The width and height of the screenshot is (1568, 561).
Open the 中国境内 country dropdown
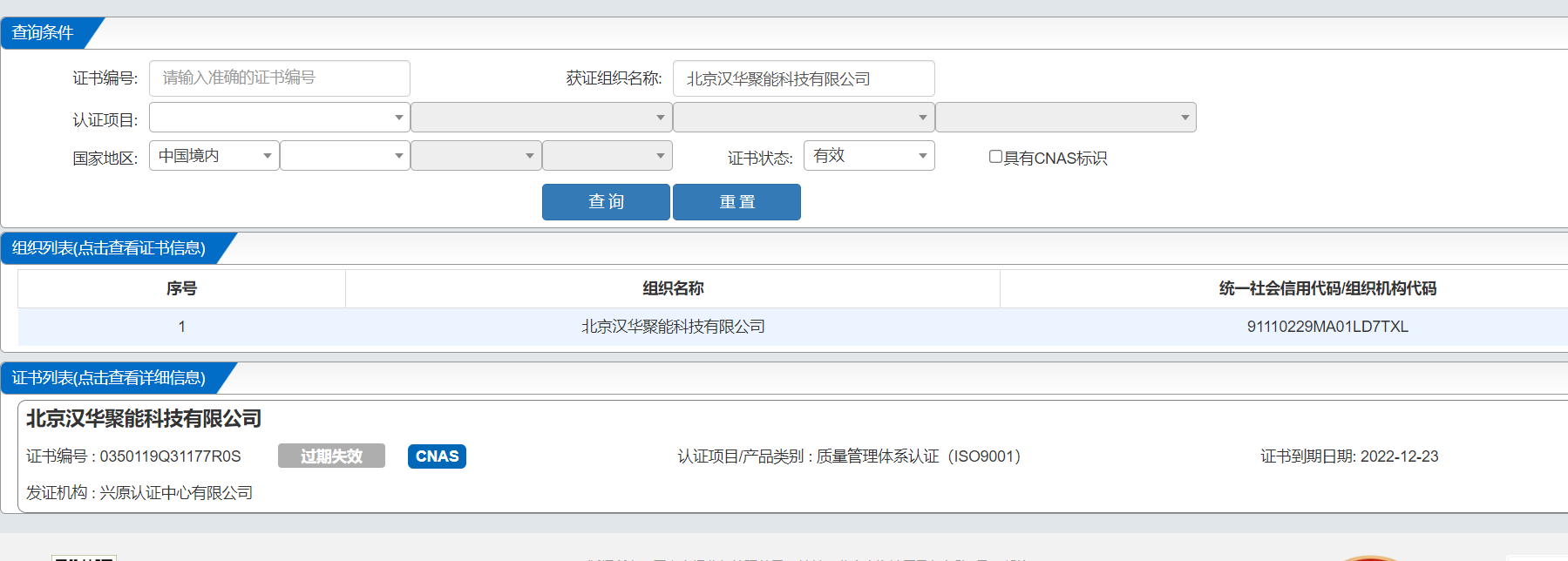coord(214,156)
